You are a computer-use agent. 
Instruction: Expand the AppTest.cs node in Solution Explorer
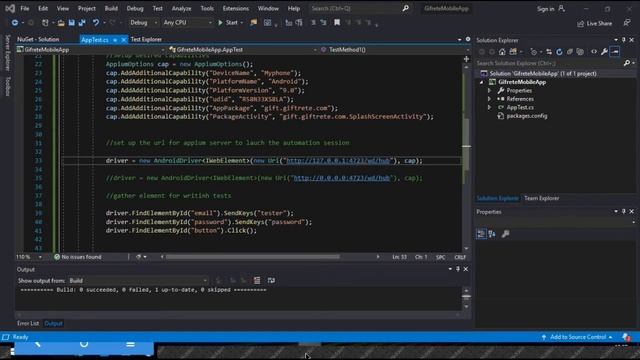pos(489,107)
